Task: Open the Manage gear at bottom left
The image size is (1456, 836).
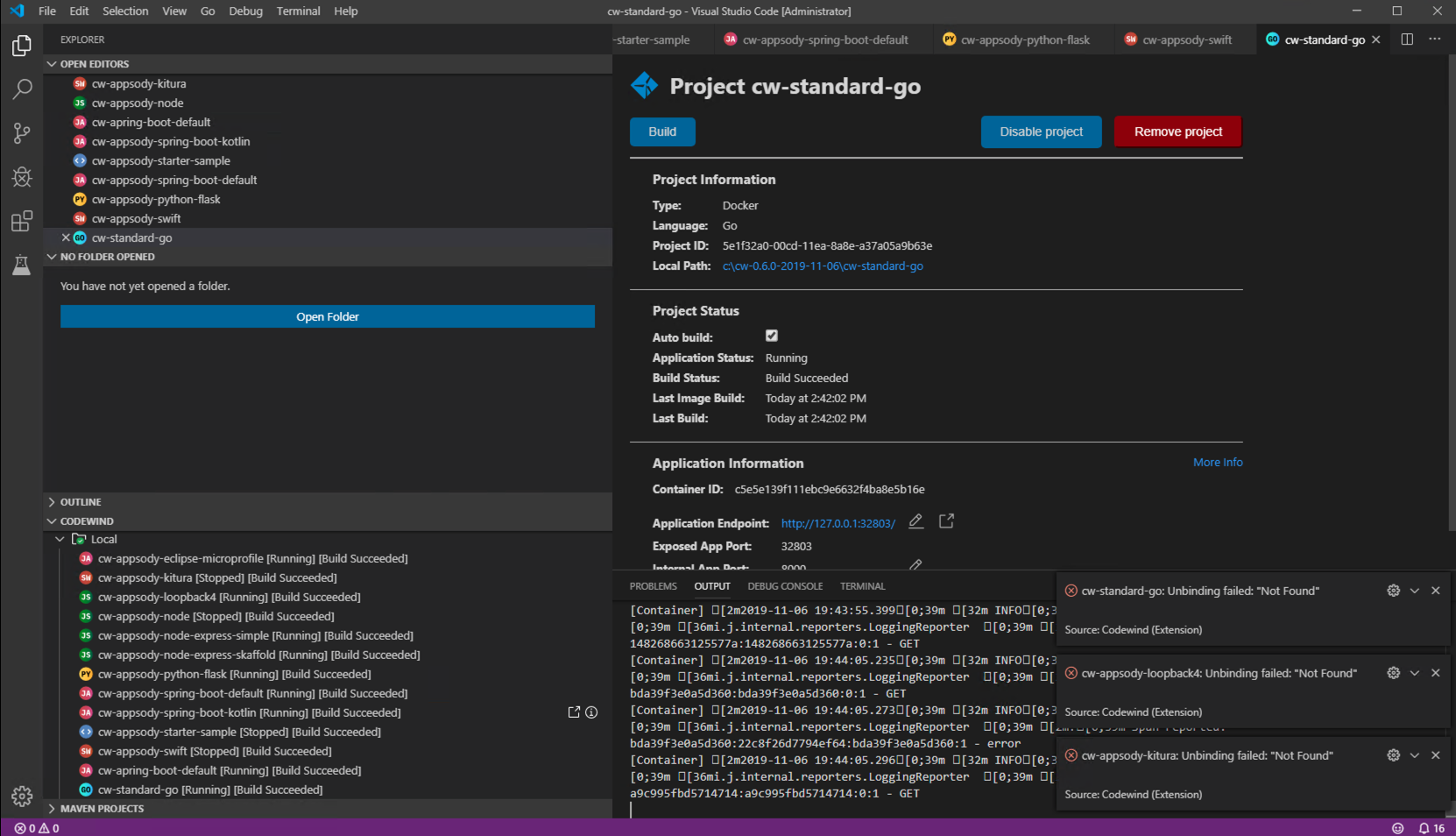Action: pyautogui.click(x=21, y=796)
